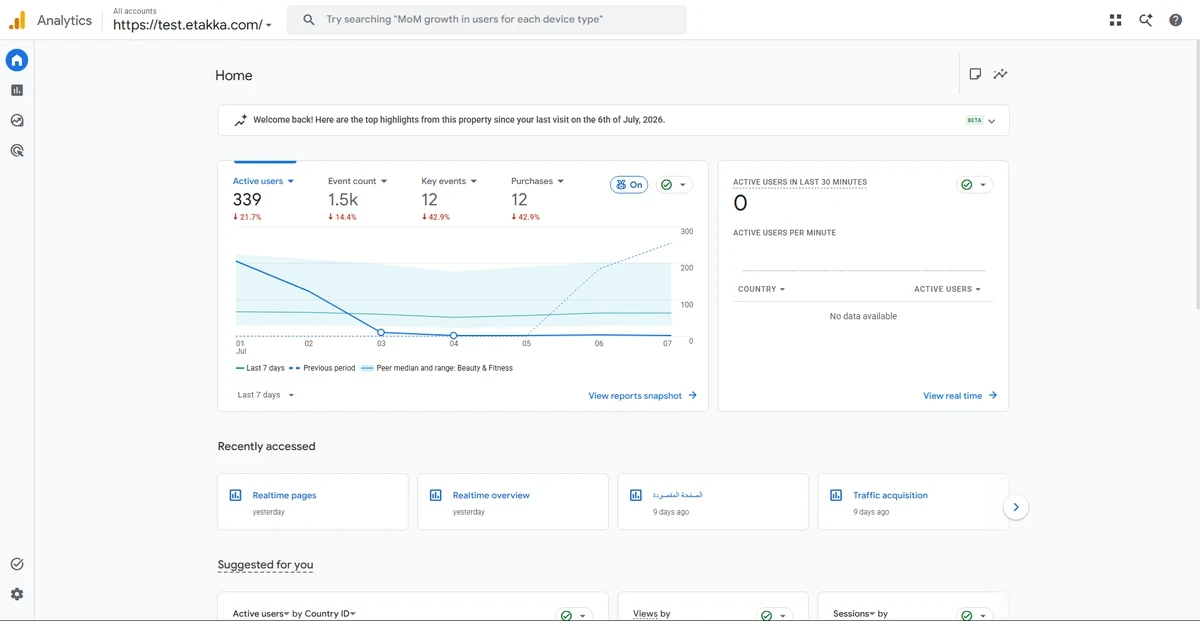Viewport: 1200px width, 621px height.
Task: Open the Explore icon in sidebar
Action: pyautogui.click(x=17, y=121)
